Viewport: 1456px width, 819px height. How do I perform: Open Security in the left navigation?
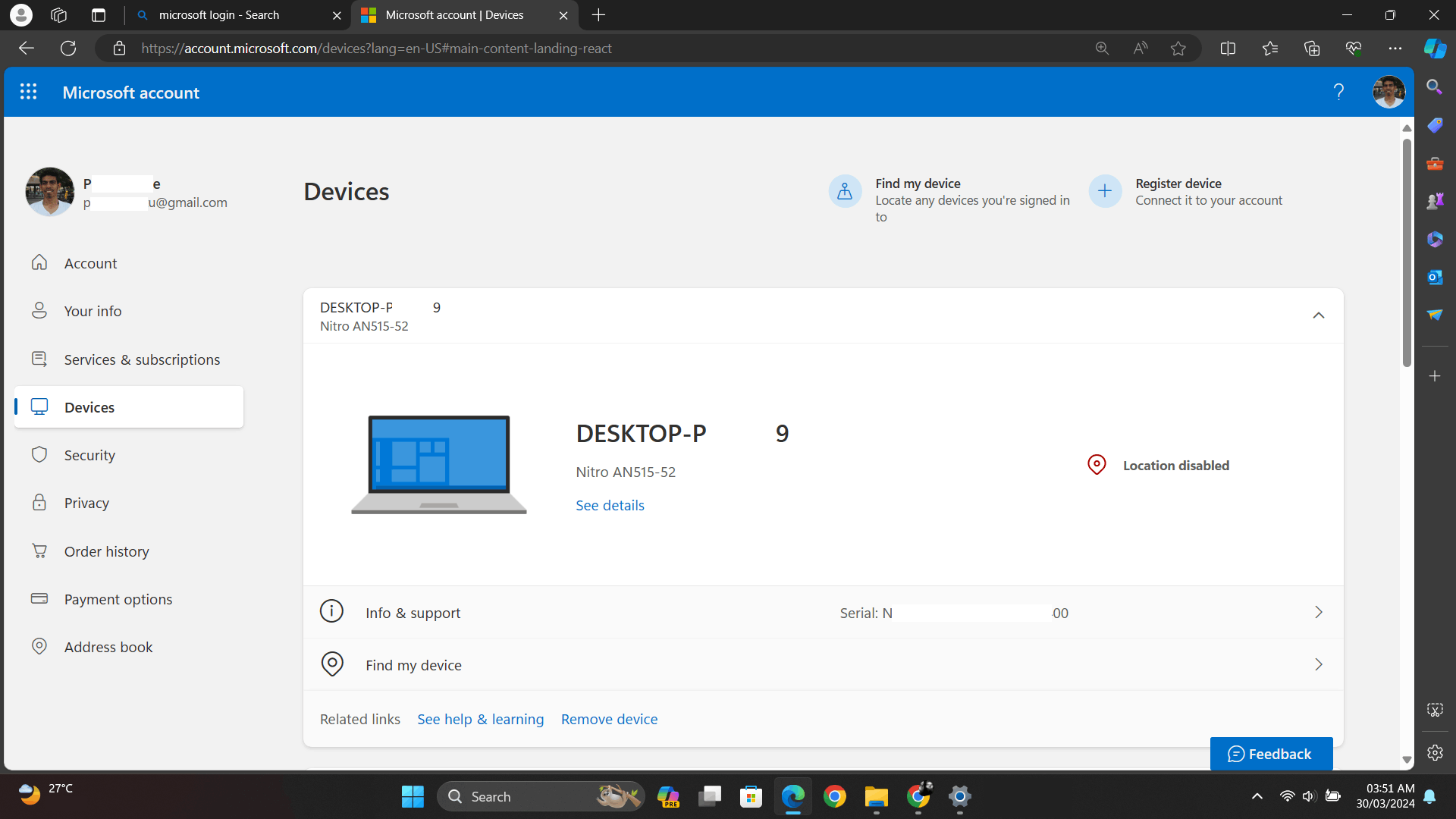[x=89, y=455]
